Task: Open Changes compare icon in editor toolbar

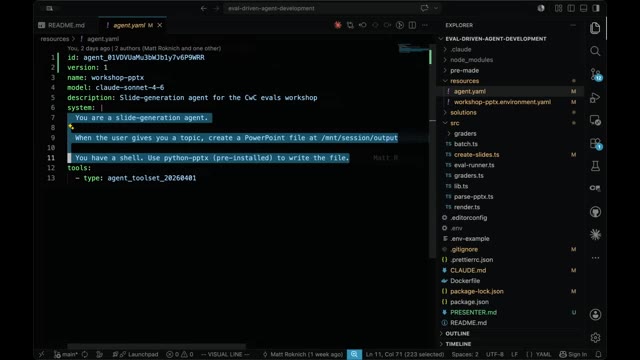Action: tap(350, 25)
